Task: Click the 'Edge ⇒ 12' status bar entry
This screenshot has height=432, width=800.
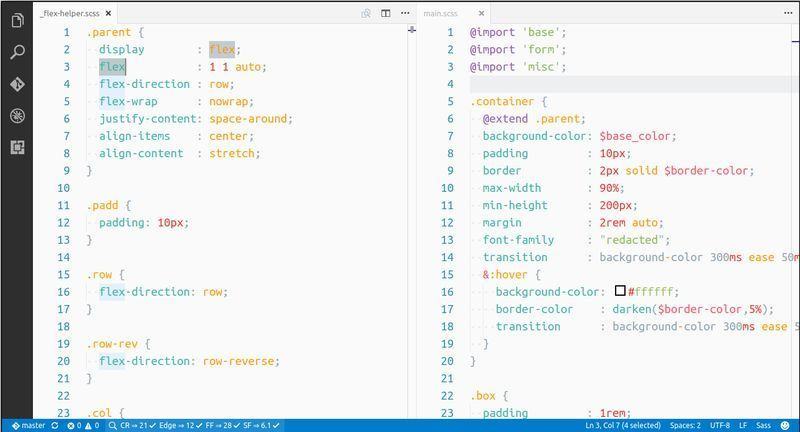Action: click(x=181, y=425)
